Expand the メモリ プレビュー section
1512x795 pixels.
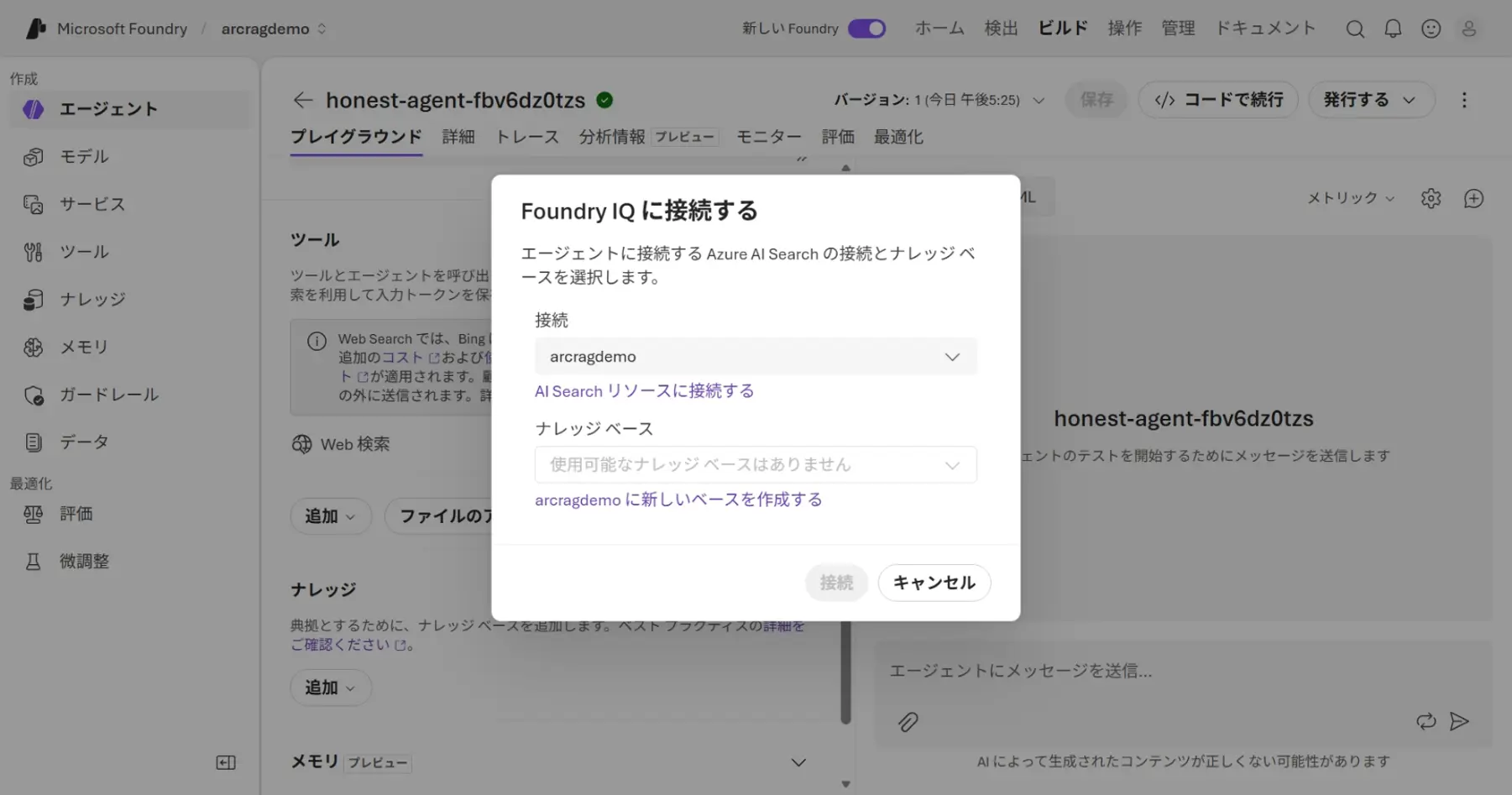(x=798, y=762)
